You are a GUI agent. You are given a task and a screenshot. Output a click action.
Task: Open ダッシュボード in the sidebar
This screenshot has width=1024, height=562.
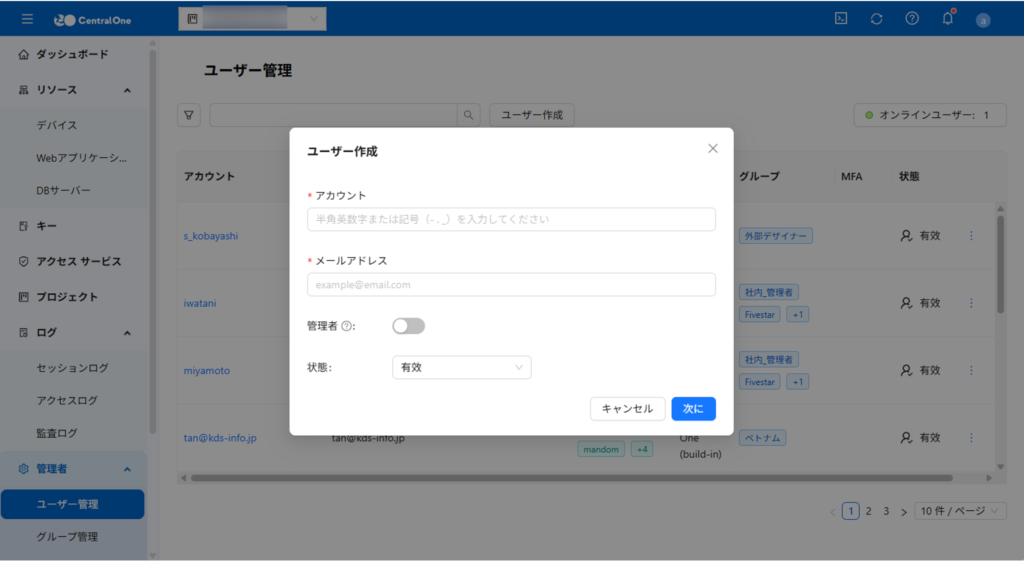coord(72,54)
